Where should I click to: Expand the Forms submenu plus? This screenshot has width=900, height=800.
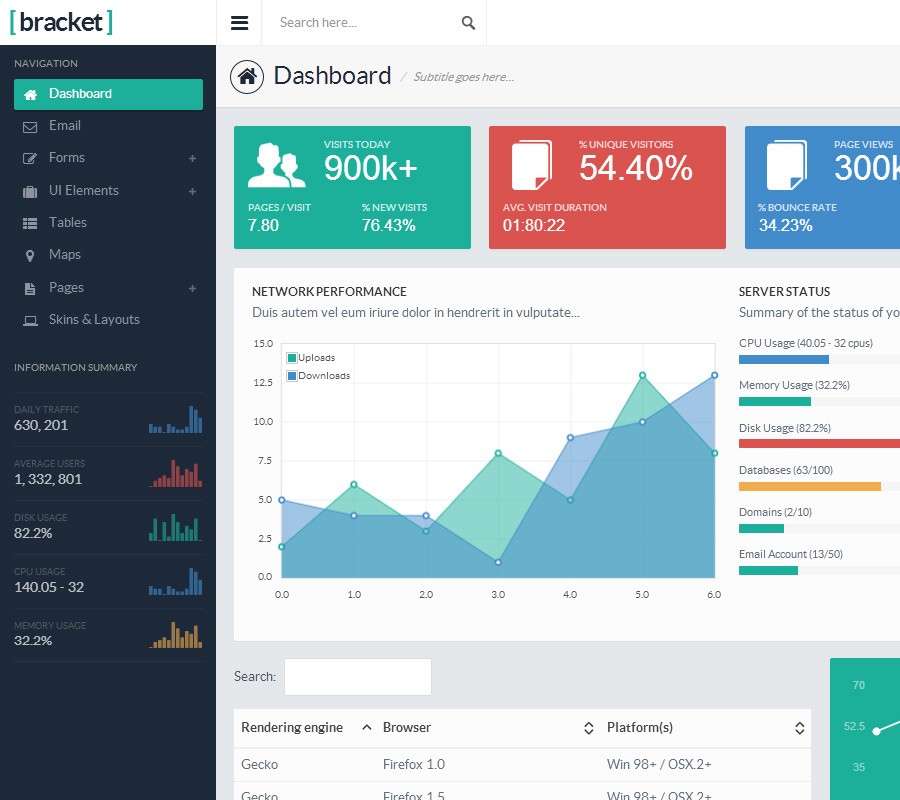point(192,158)
